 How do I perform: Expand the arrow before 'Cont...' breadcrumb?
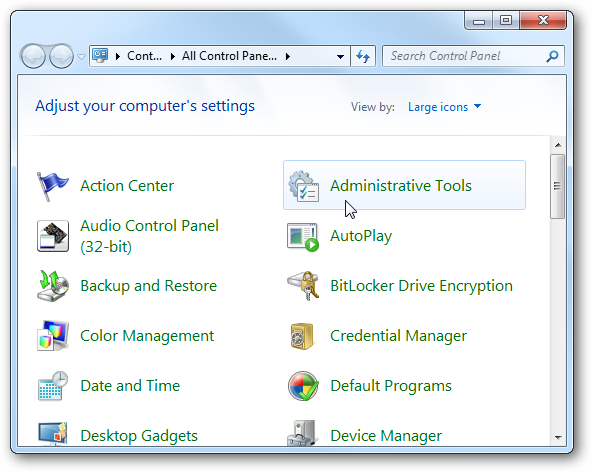118,57
